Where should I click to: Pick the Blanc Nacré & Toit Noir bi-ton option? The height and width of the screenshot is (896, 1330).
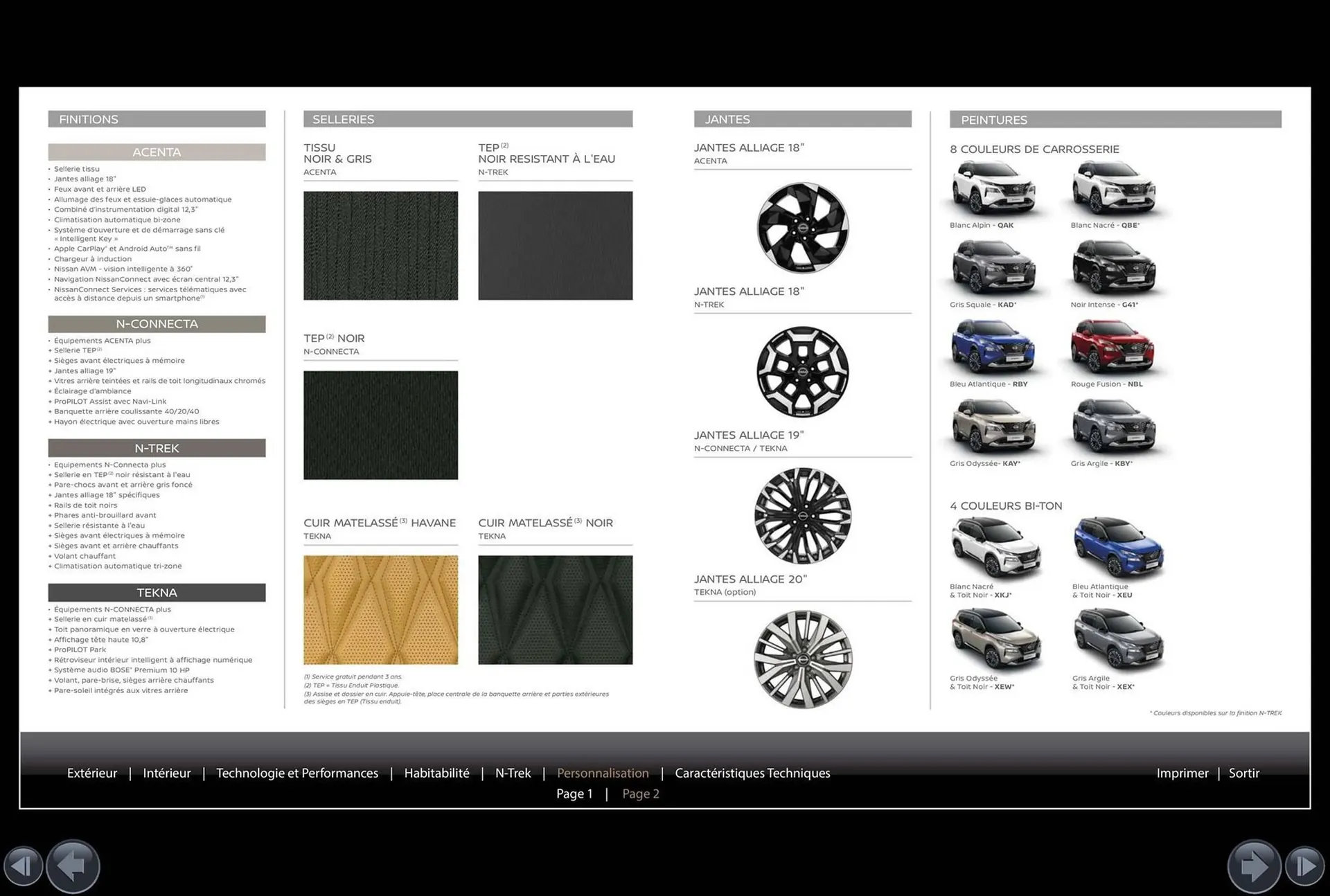pos(994,547)
